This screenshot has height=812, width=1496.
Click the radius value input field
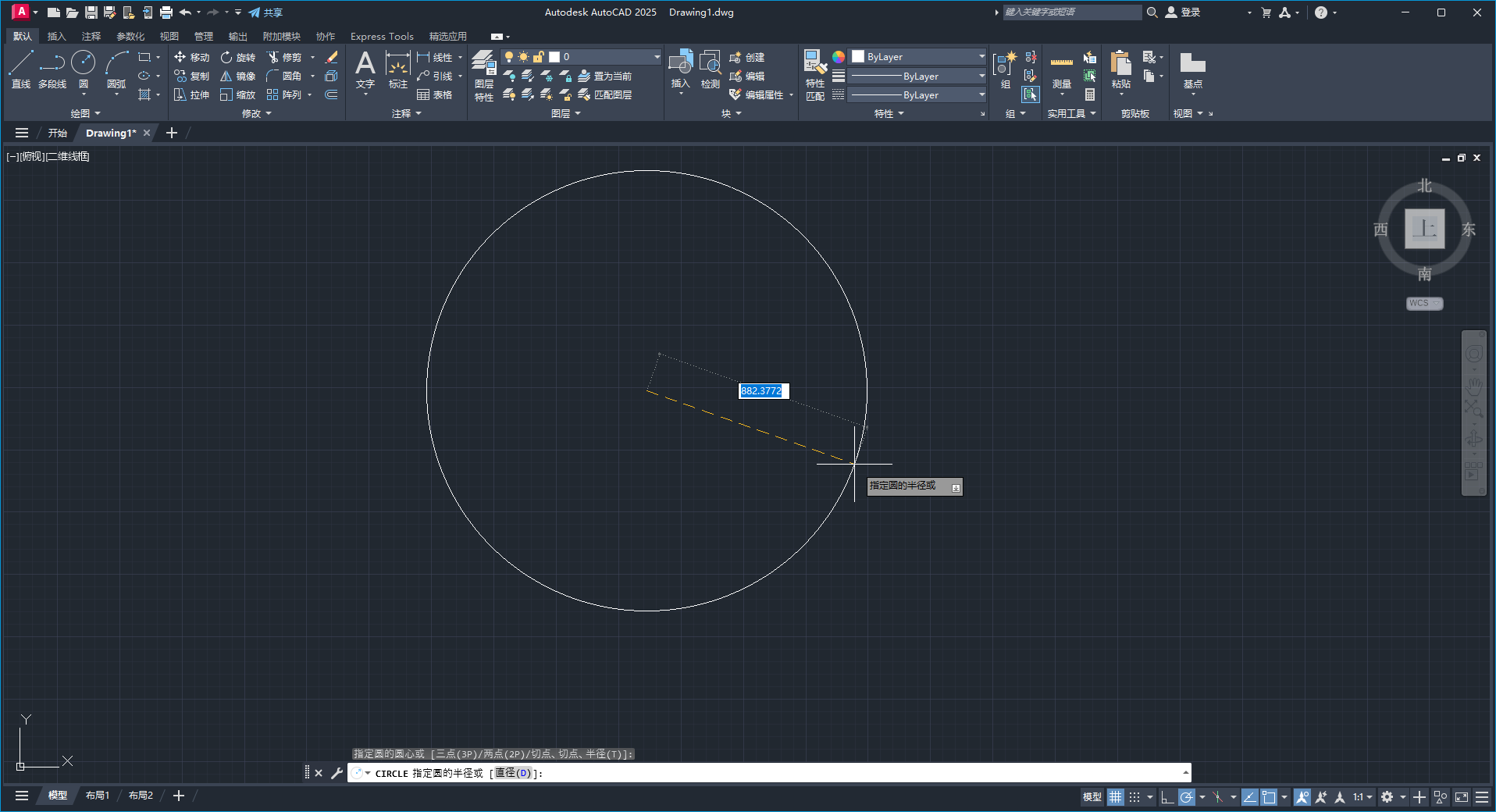point(763,391)
